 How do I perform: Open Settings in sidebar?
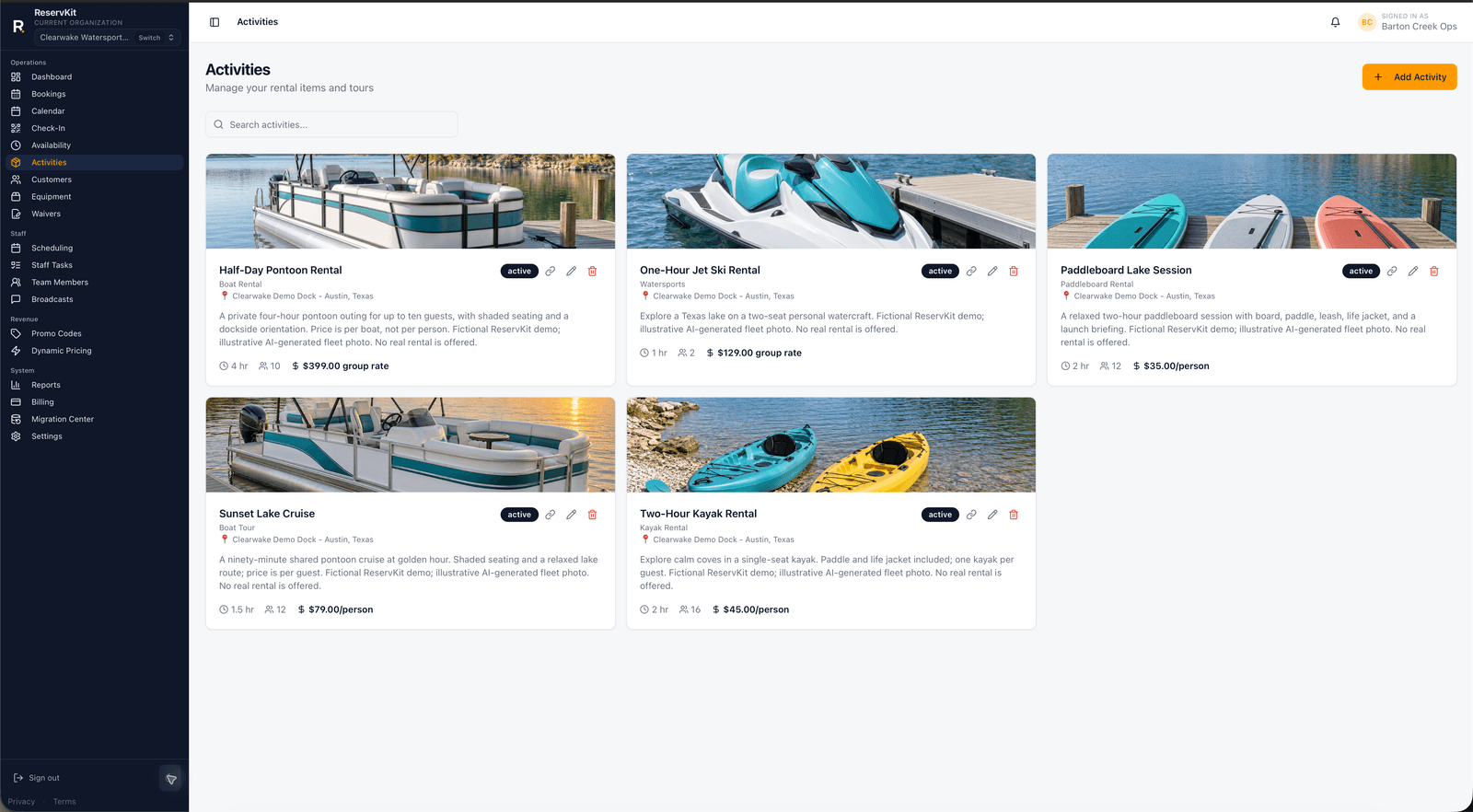point(94,436)
